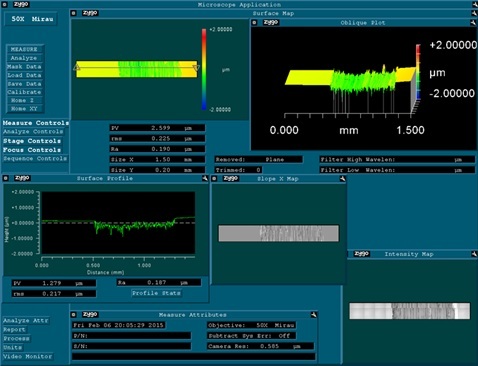Image resolution: width=478 pixels, height=366 pixels.
Task: Click the Calibrate button
Action: (x=24, y=92)
